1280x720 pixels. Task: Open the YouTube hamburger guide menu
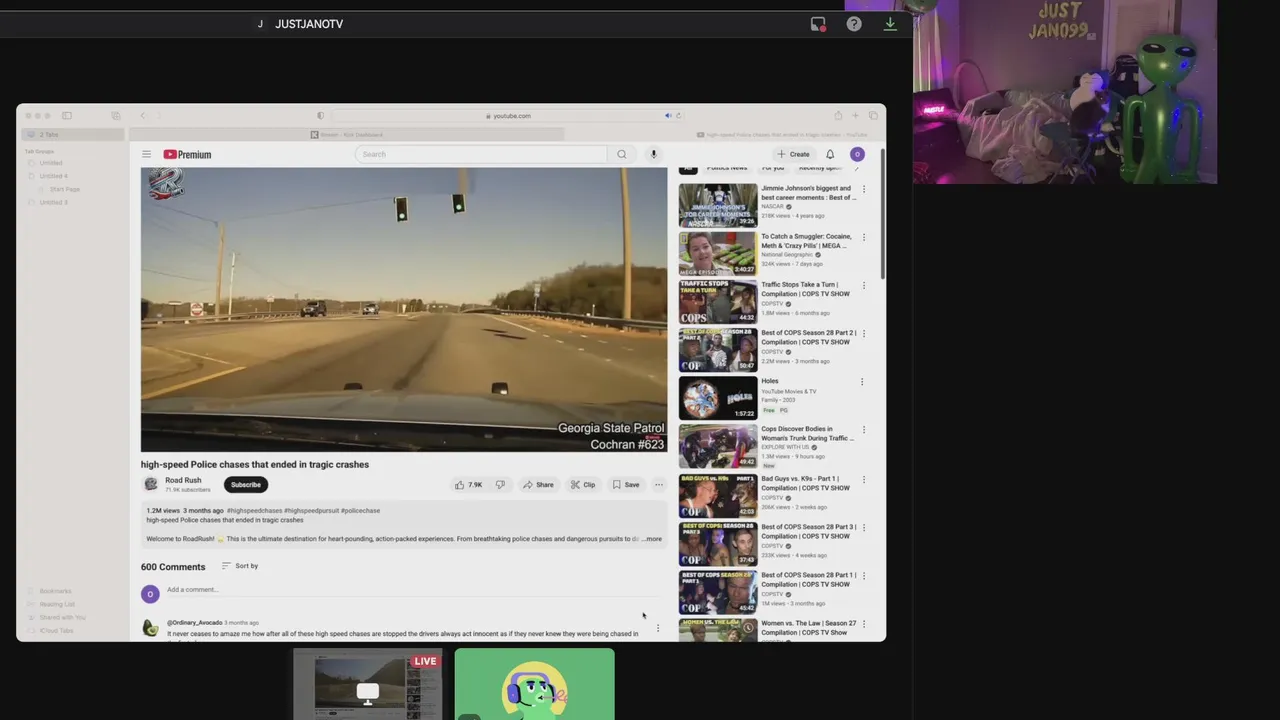pos(146,154)
